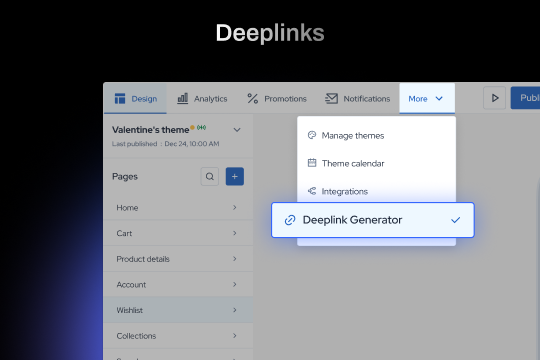The image size is (540, 360).
Task: Expand the Collections row chevron
Action: click(235, 336)
